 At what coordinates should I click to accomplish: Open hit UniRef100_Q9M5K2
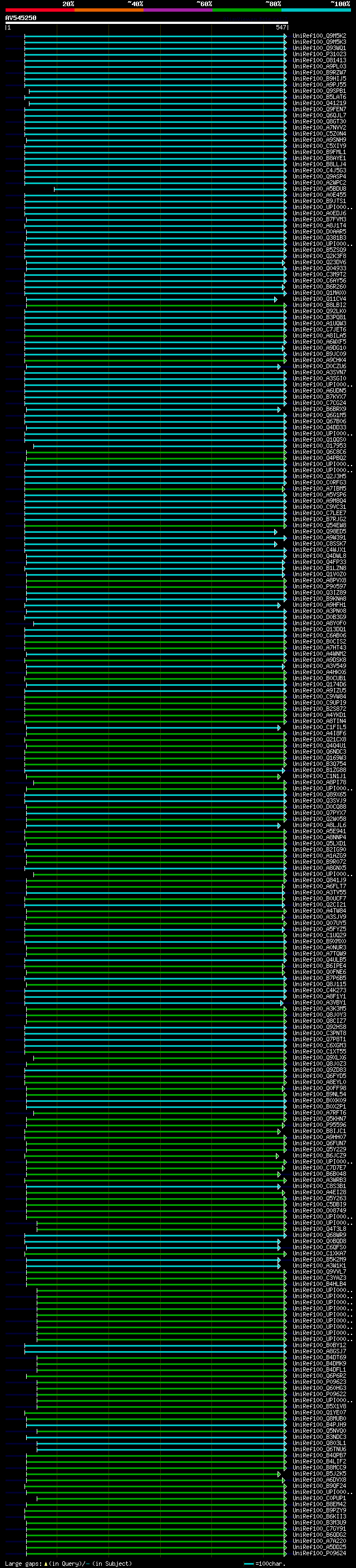tap(319, 36)
